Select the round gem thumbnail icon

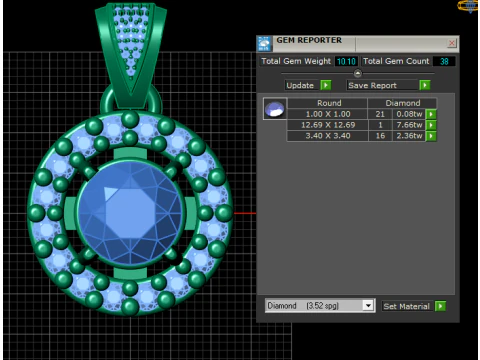(275, 109)
